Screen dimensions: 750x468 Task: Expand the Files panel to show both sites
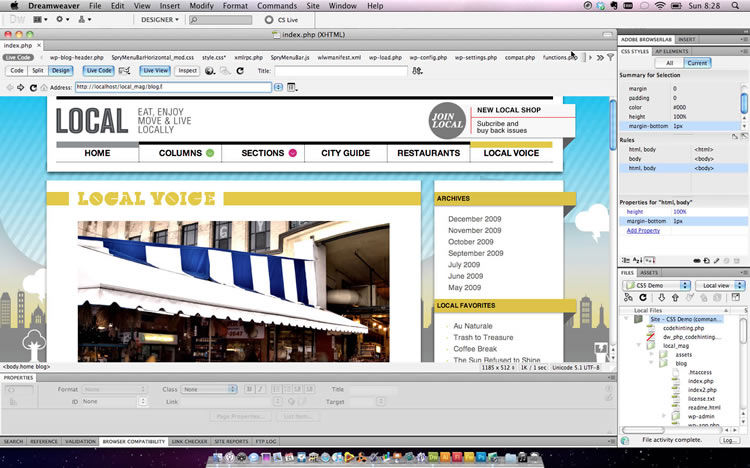click(738, 298)
